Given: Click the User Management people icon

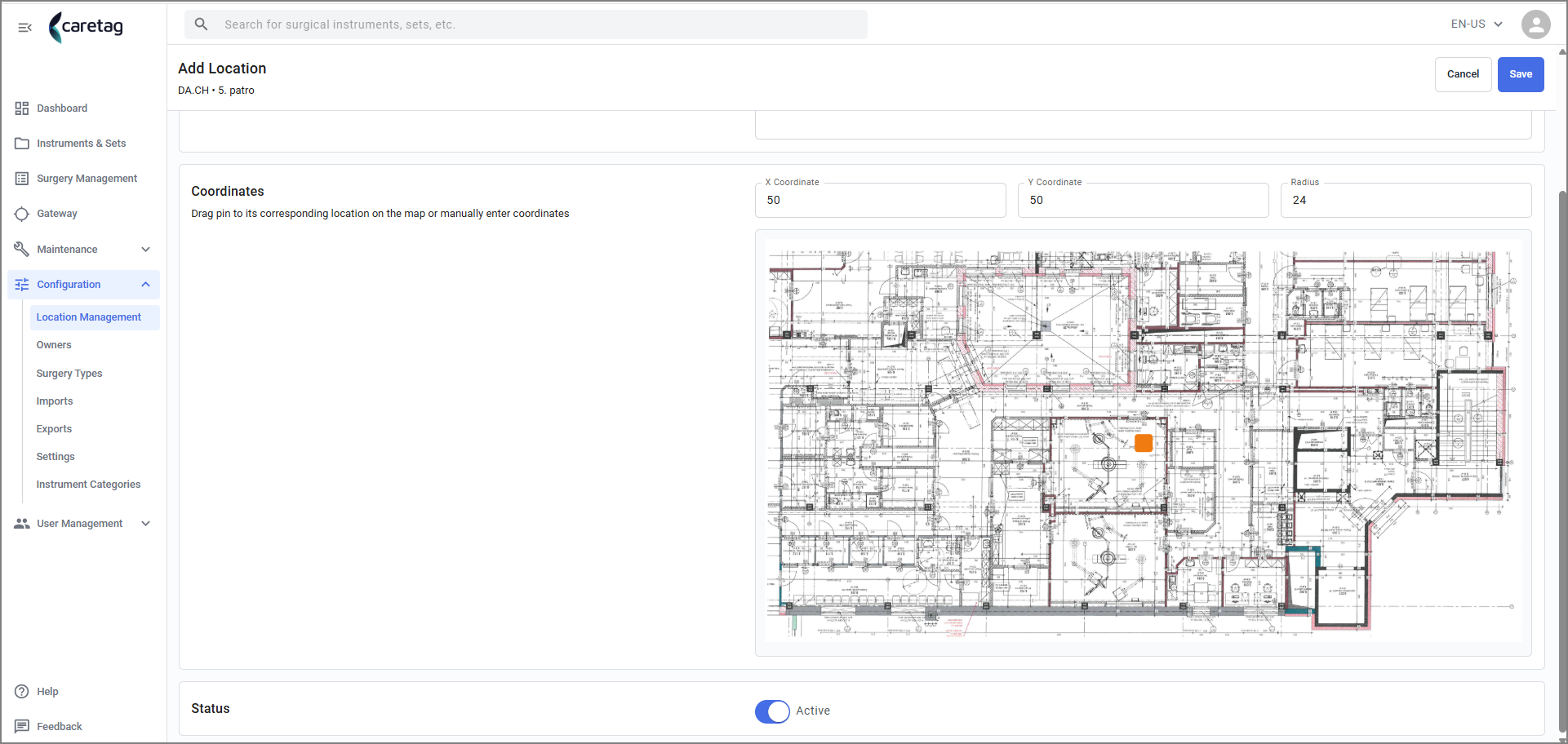Looking at the screenshot, I should [22, 524].
